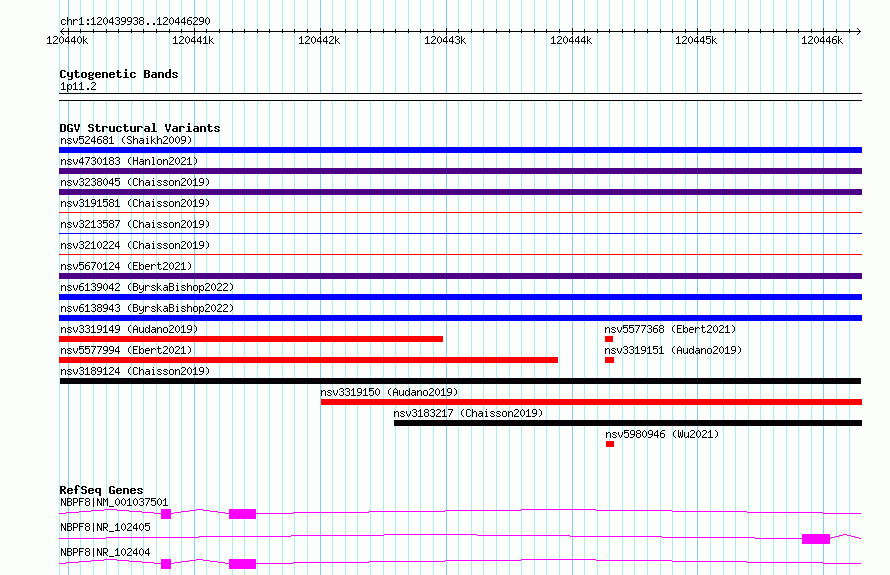Image resolution: width=890 pixels, height=575 pixels.
Task: Click the small first exon of NBPF8|NR_102404
Action: pos(166,564)
